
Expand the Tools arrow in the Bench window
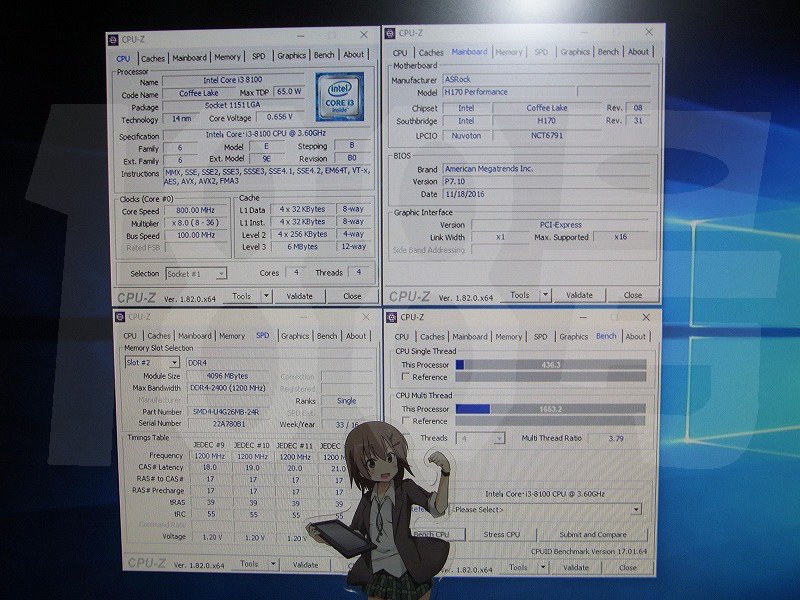click(x=542, y=567)
